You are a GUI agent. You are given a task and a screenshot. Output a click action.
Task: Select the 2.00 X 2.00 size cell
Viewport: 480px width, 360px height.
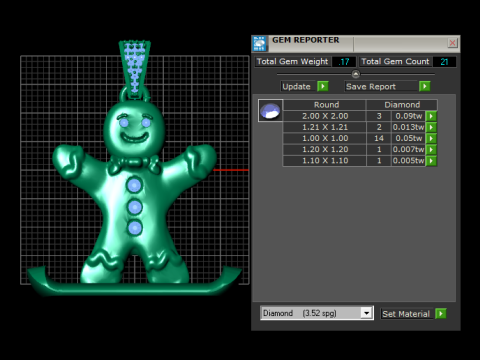tap(324, 116)
